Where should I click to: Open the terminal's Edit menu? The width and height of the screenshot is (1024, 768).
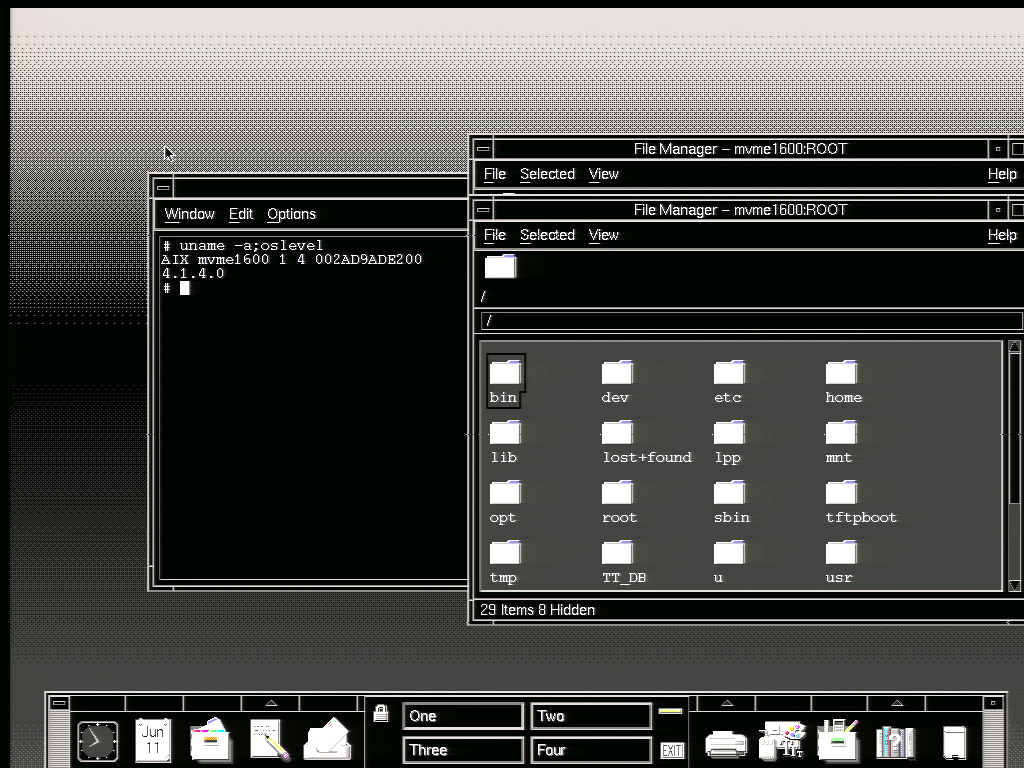coord(240,214)
